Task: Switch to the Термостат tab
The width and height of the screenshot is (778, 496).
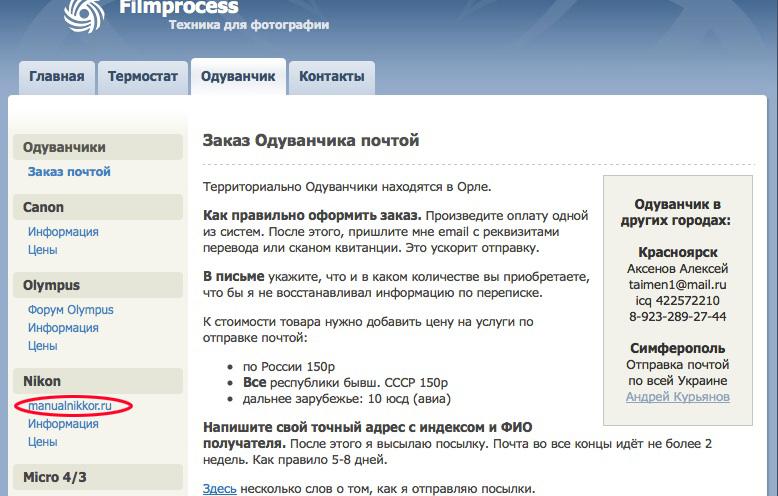Action: click(x=143, y=77)
